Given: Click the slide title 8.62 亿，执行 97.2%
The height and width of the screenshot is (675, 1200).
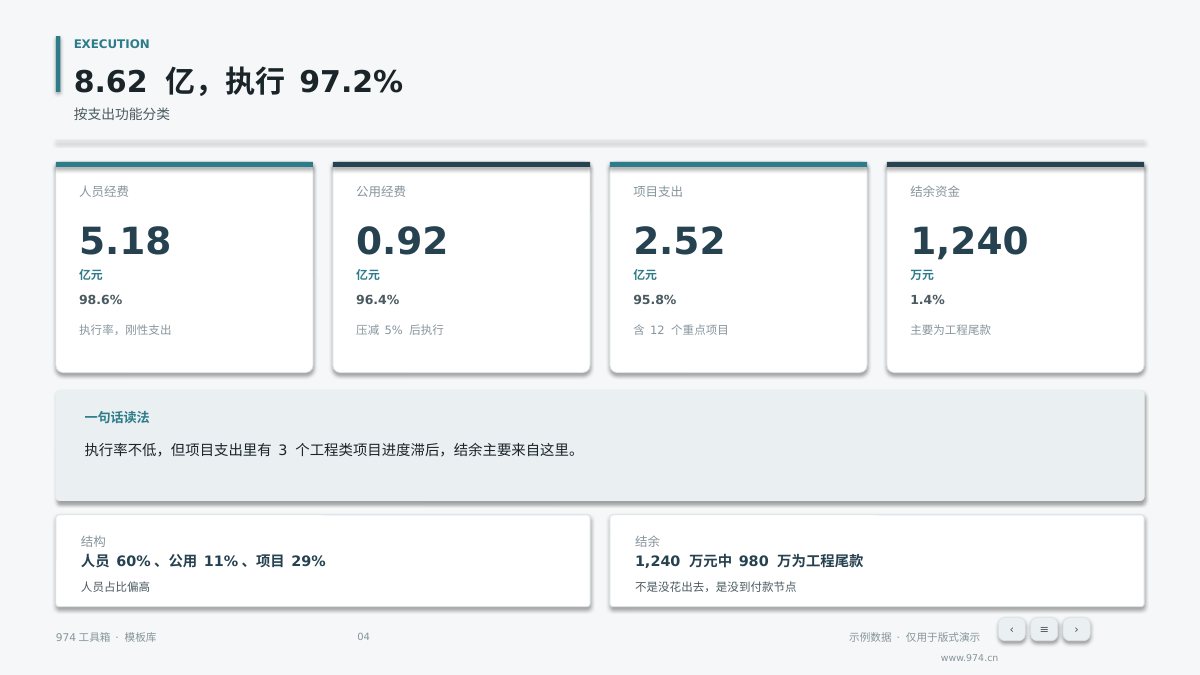Looking at the screenshot, I should (238, 82).
